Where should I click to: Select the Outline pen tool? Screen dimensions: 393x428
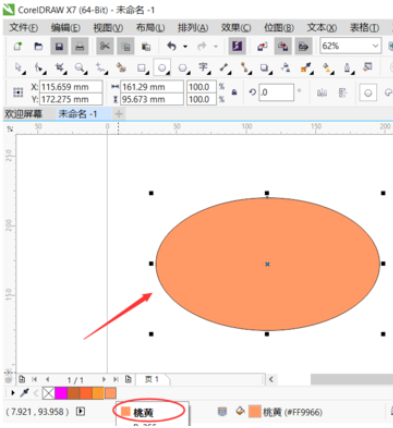coord(347,68)
